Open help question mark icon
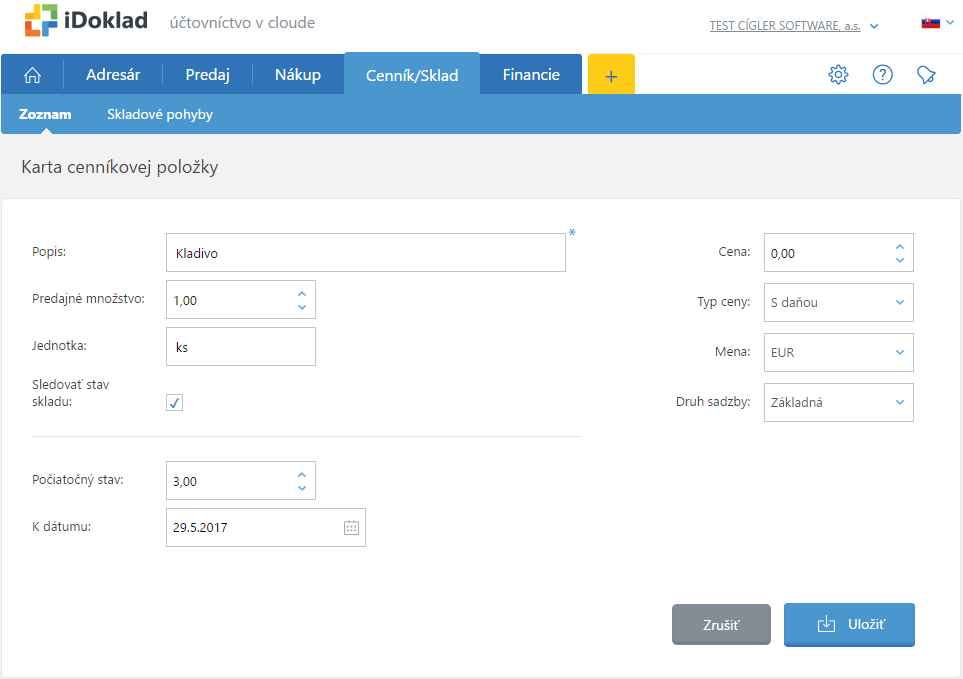Image resolution: width=963 pixels, height=679 pixels. click(882, 75)
